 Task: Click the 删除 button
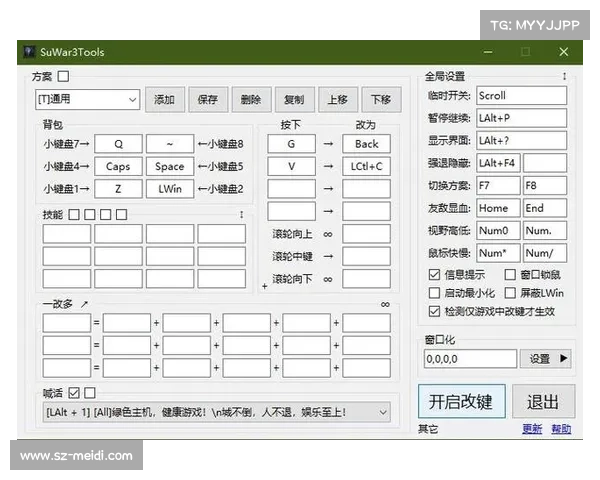251,100
